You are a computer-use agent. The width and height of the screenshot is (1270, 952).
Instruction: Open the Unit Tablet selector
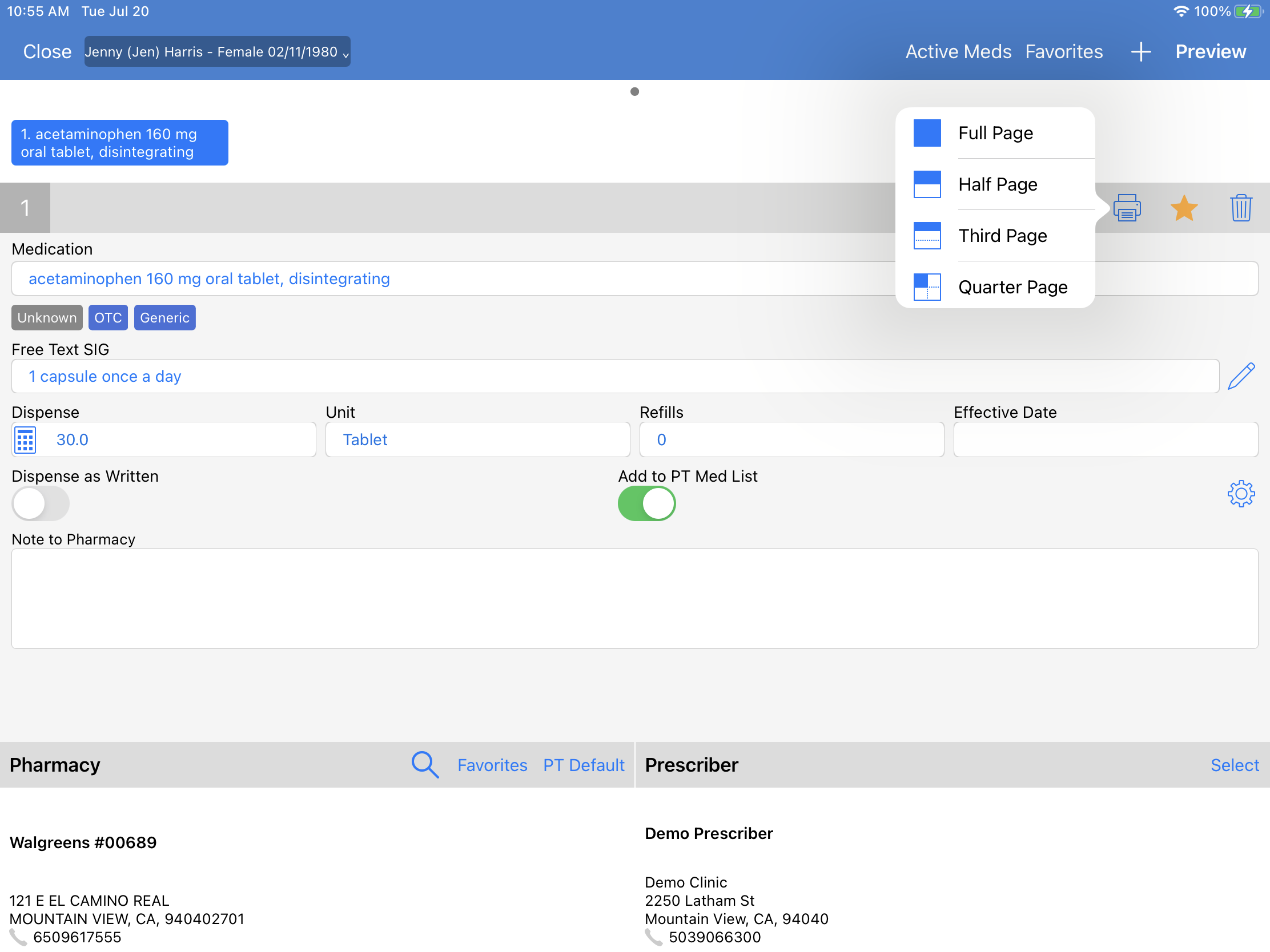[478, 440]
